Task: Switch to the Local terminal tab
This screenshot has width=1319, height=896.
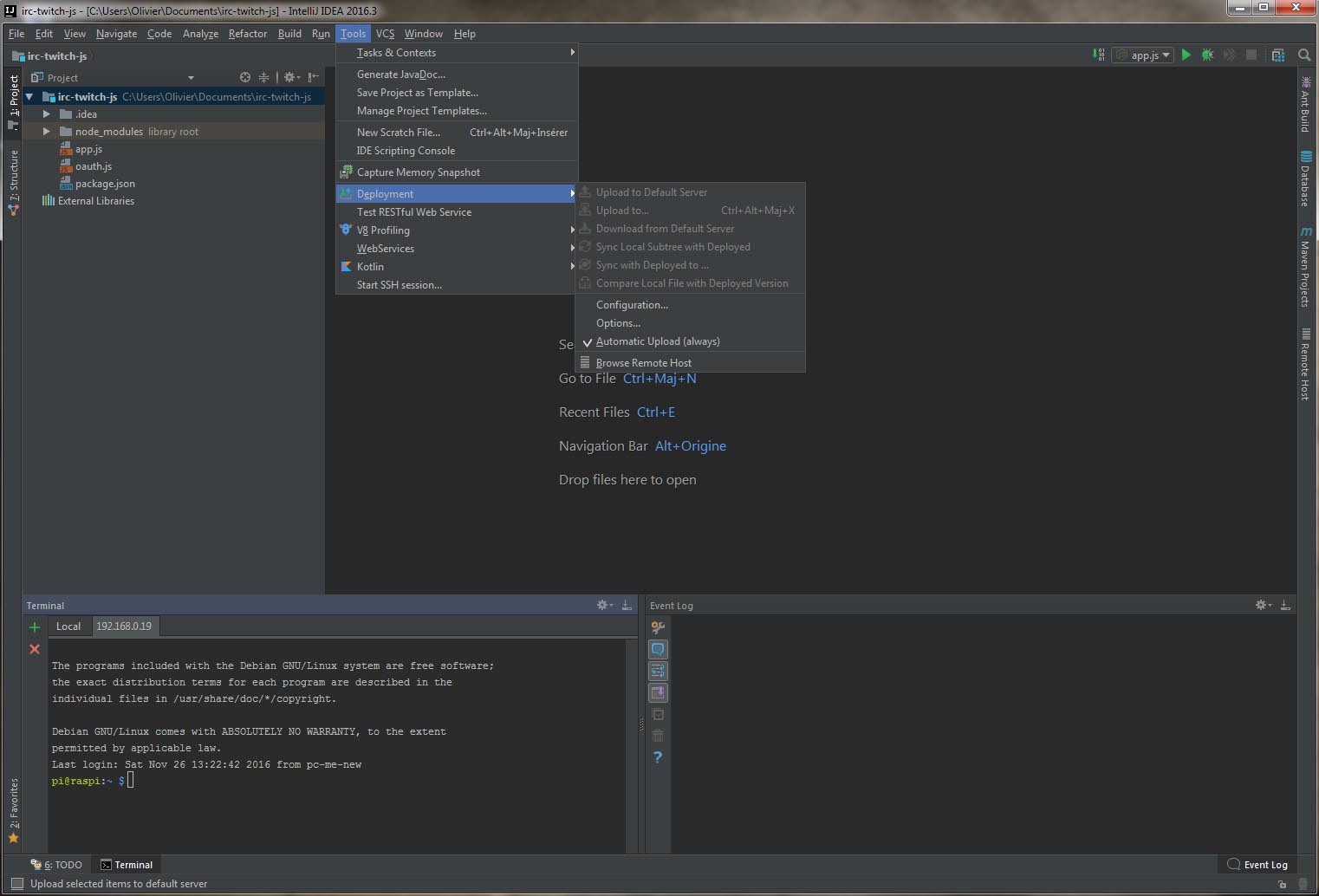Action: pos(68,626)
